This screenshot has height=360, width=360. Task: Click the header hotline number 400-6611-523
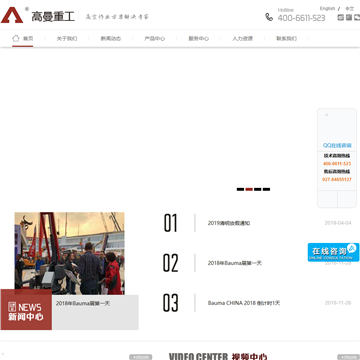301,18
